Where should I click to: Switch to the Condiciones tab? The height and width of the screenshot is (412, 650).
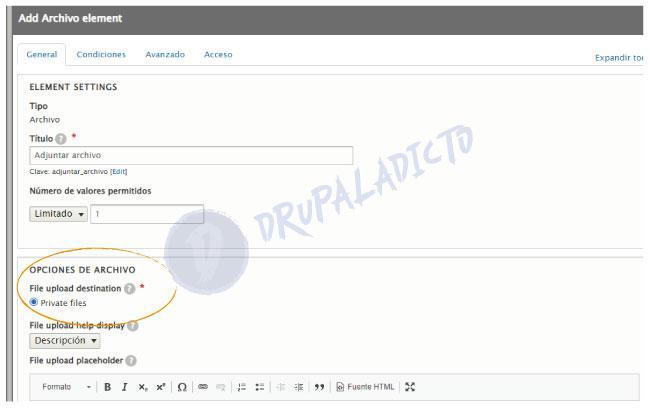101,54
